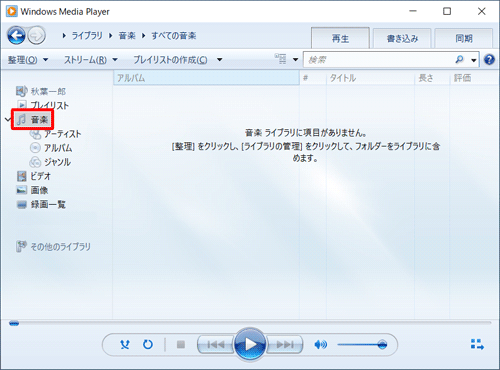
Task: Select ビデオ in the navigation tree
Action: click(x=40, y=176)
